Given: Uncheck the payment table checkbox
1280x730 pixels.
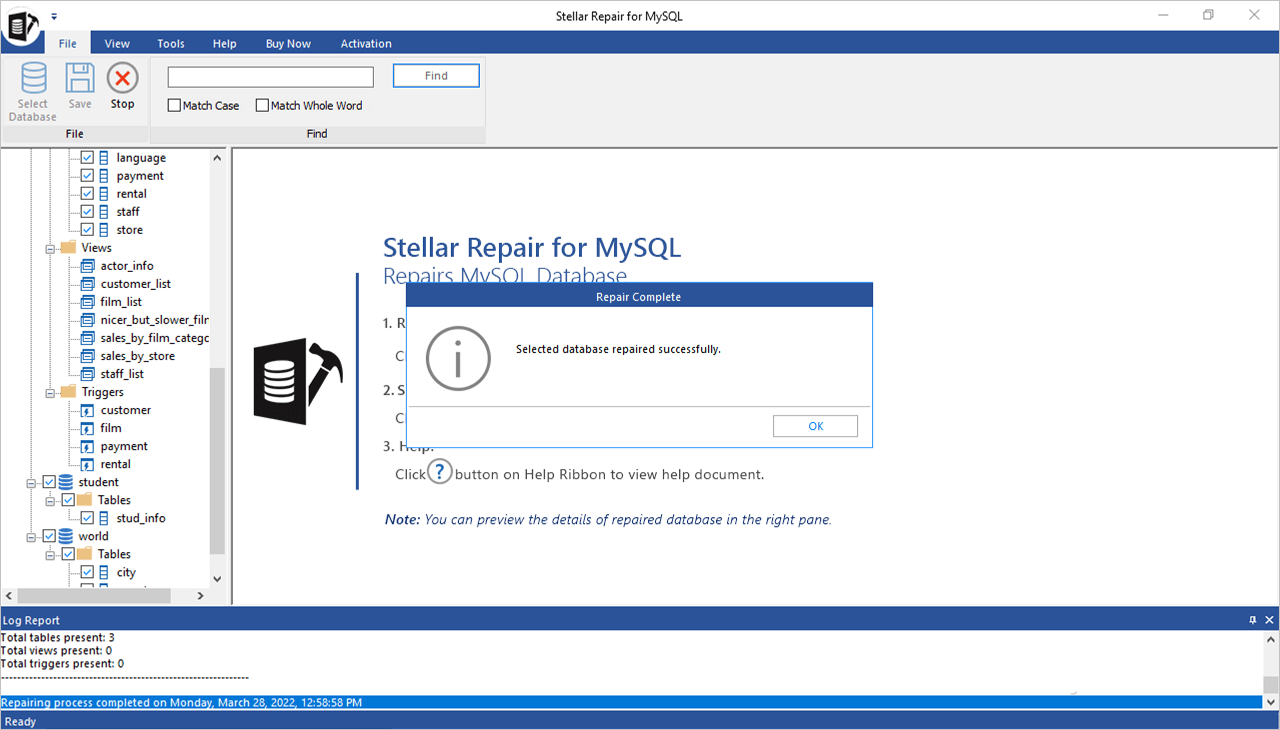Looking at the screenshot, I should tap(87, 176).
